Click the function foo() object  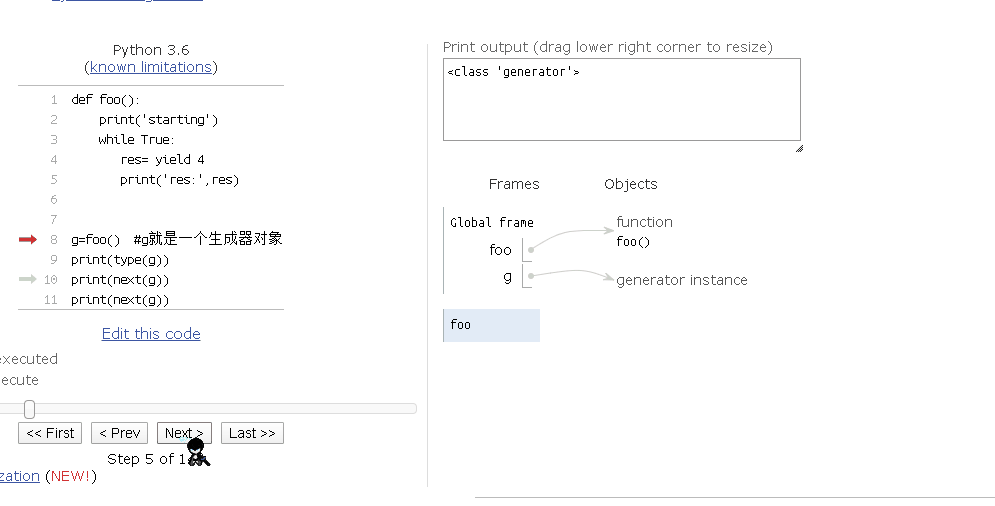[x=644, y=231]
